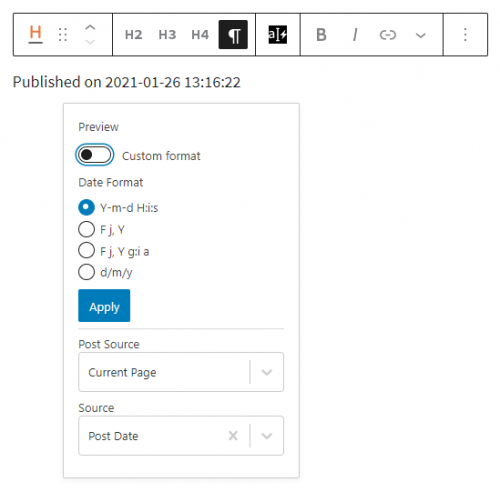Insert a link with chain icon
This screenshot has width=500, height=492.
[388, 35]
